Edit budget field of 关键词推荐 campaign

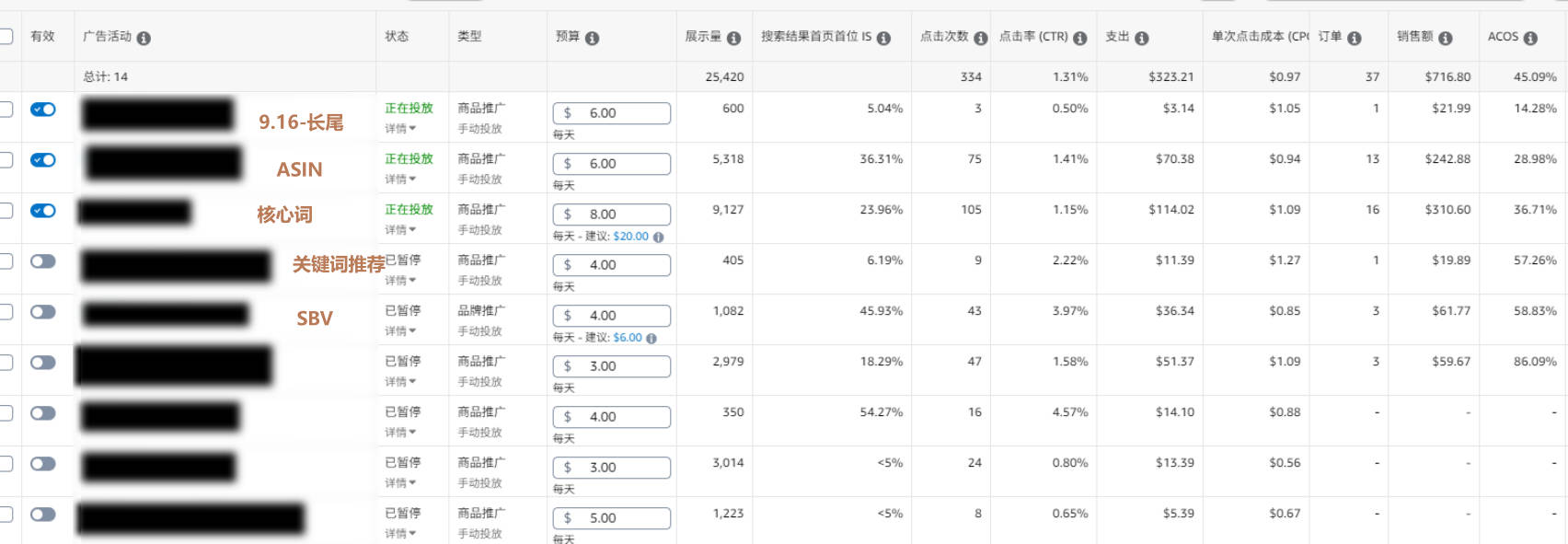tap(612, 265)
